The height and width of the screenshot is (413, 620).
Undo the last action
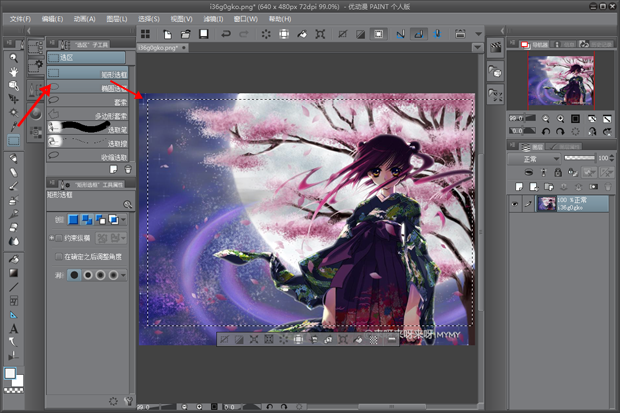pyautogui.click(x=226, y=34)
